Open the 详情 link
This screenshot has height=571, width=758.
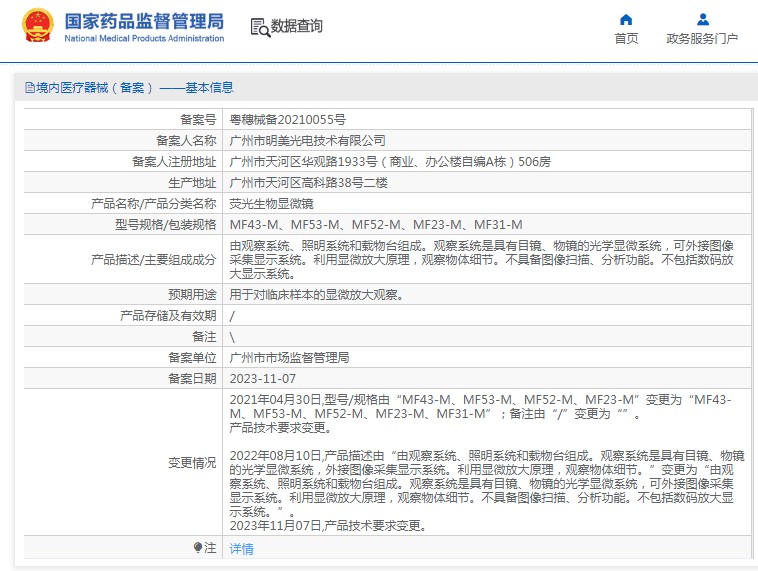pyautogui.click(x=241, y=549)
